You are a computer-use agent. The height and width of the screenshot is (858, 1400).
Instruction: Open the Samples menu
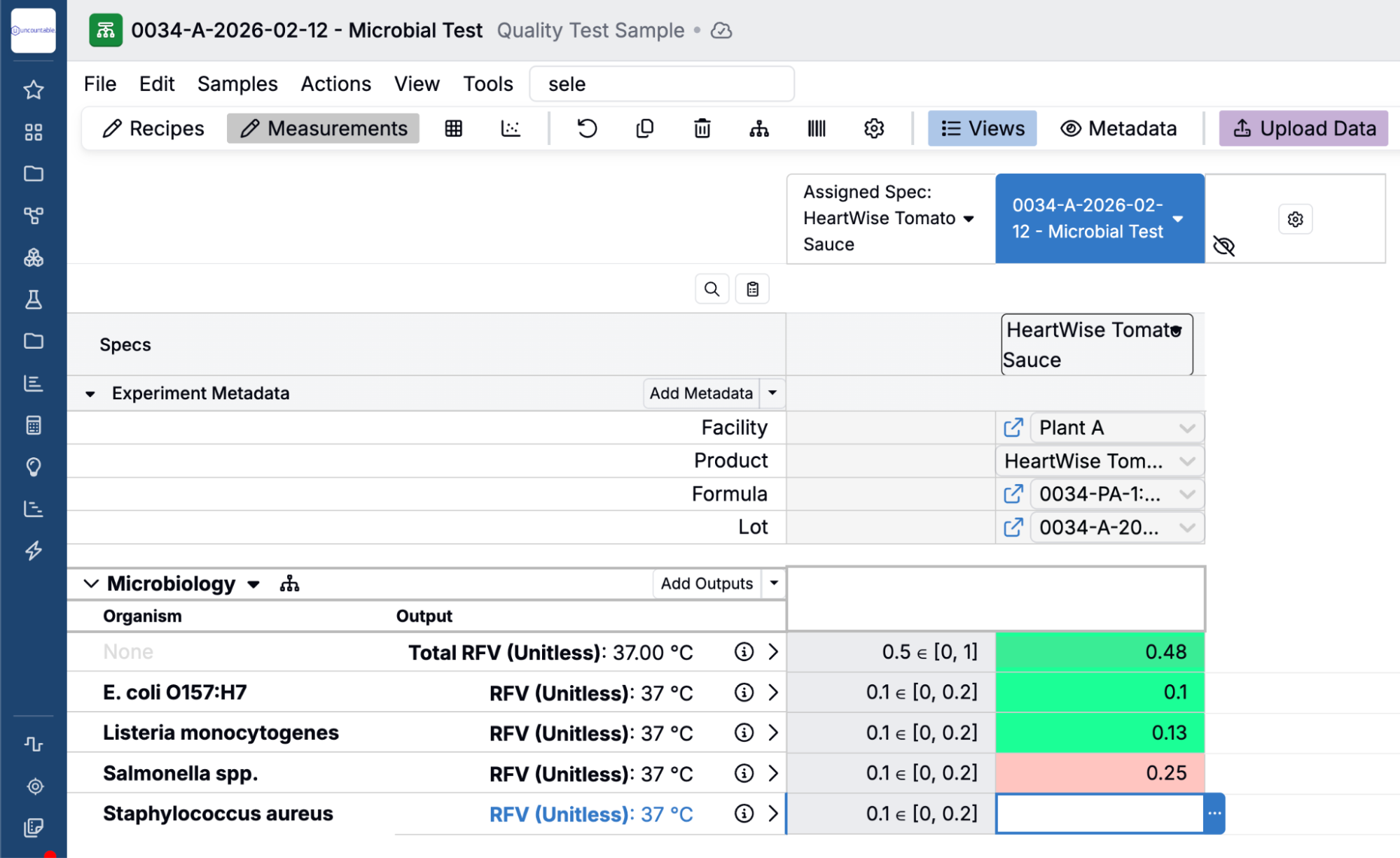[x=237, y=84]
